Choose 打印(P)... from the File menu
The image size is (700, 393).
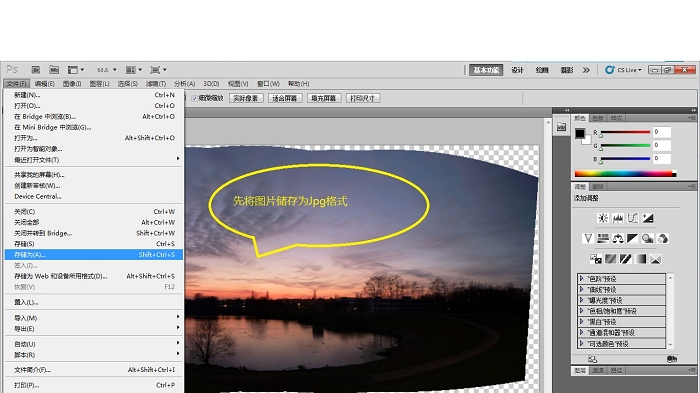click(94, 385)
